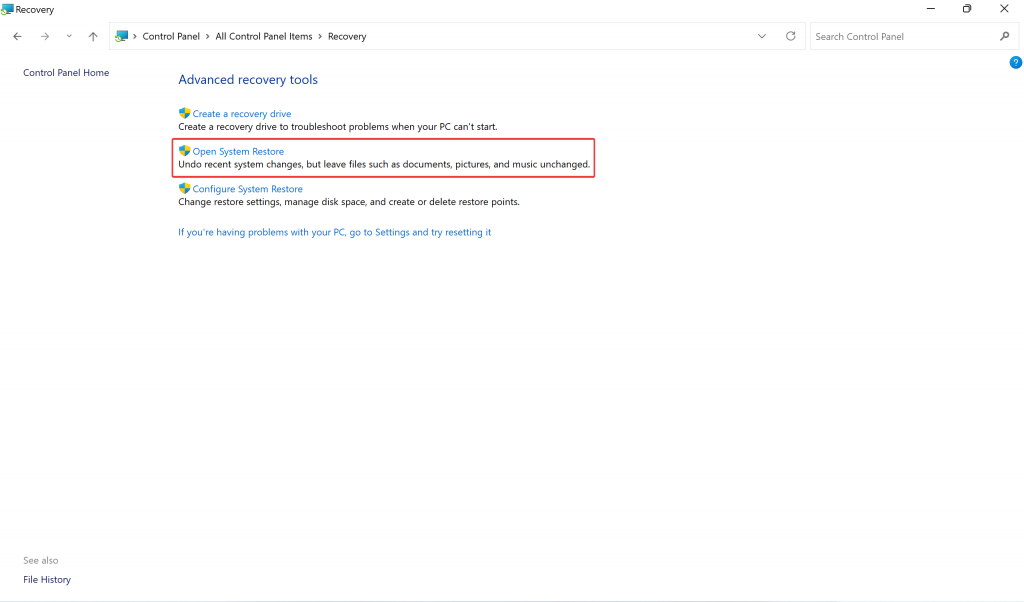The image size is (1024, 602).
Task: Open Control Panel Home link
Action: 66,72
